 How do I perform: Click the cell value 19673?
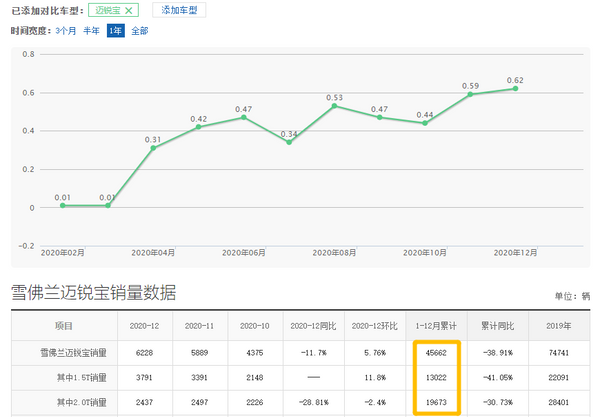tap(436, 402)
